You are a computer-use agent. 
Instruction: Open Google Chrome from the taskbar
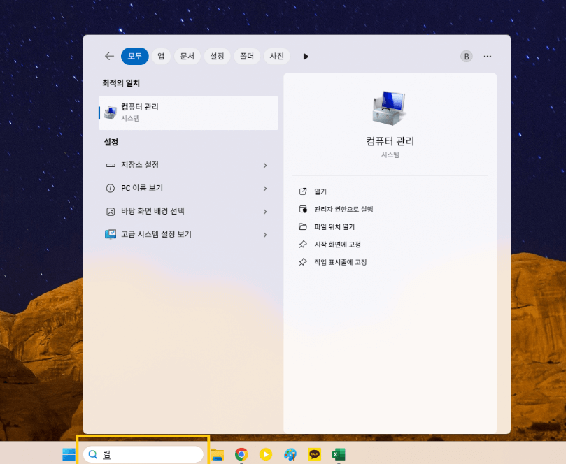(x=241, y=454)
